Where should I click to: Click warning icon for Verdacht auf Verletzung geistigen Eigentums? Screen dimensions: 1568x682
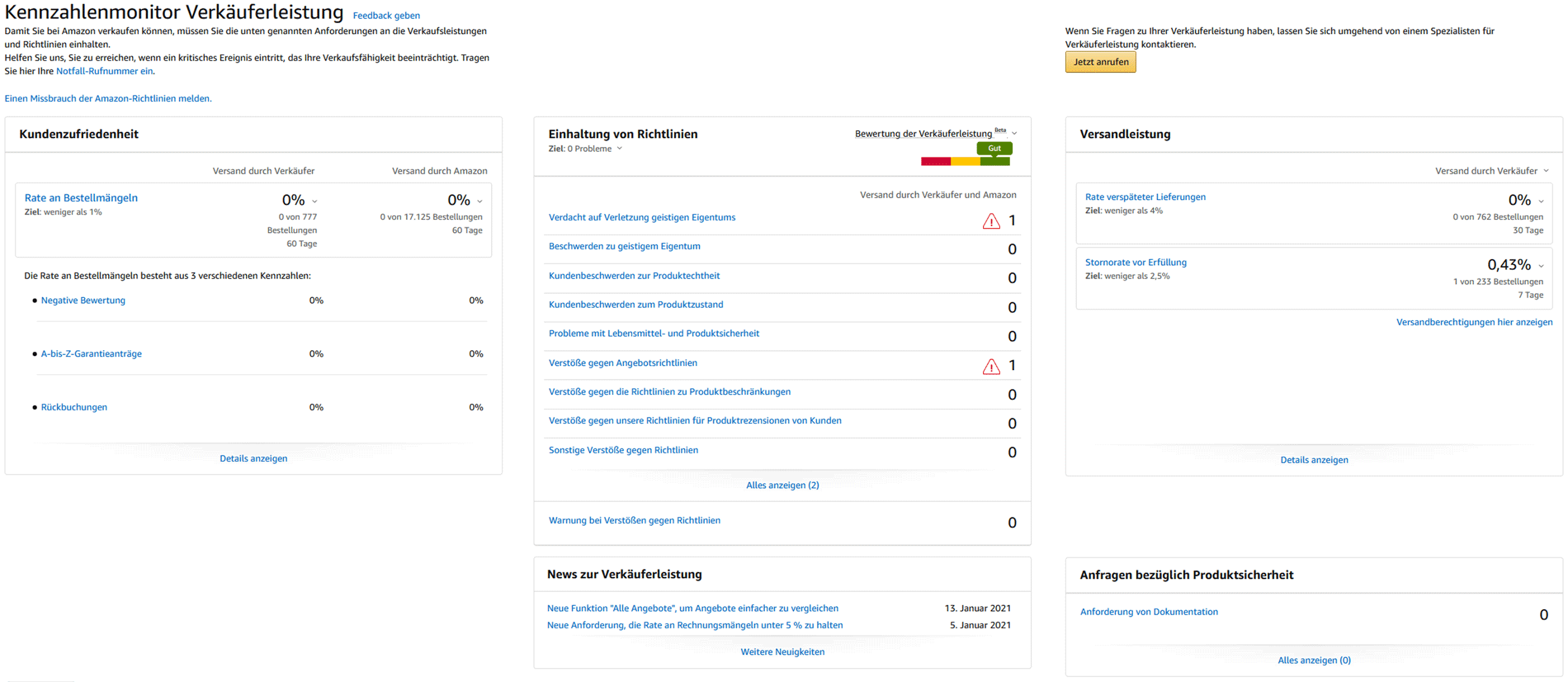pyautogui.click(x=991, y=220)
